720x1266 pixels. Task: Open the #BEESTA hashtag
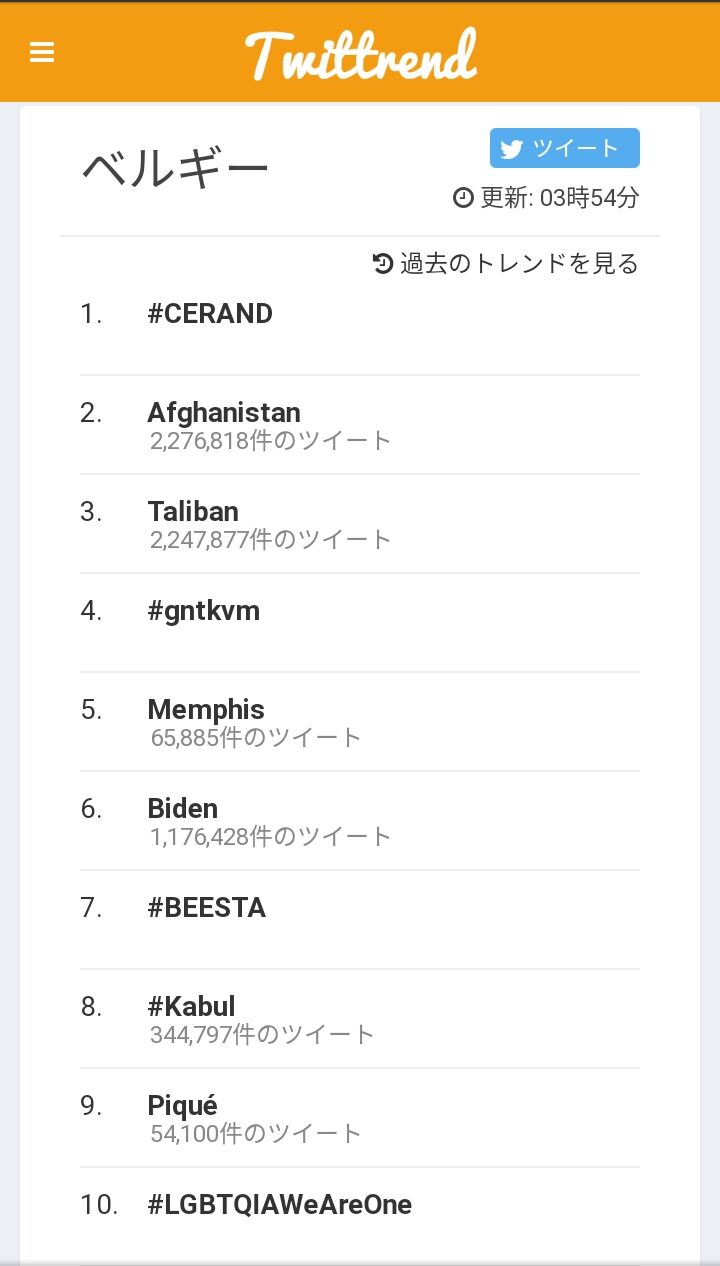[207, 907]
